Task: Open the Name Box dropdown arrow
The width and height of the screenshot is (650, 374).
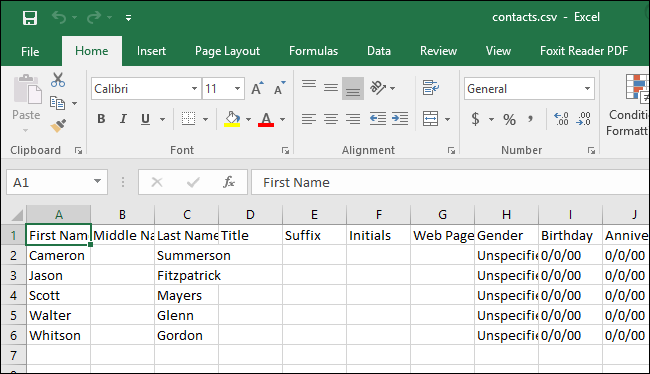Action: 97,182
